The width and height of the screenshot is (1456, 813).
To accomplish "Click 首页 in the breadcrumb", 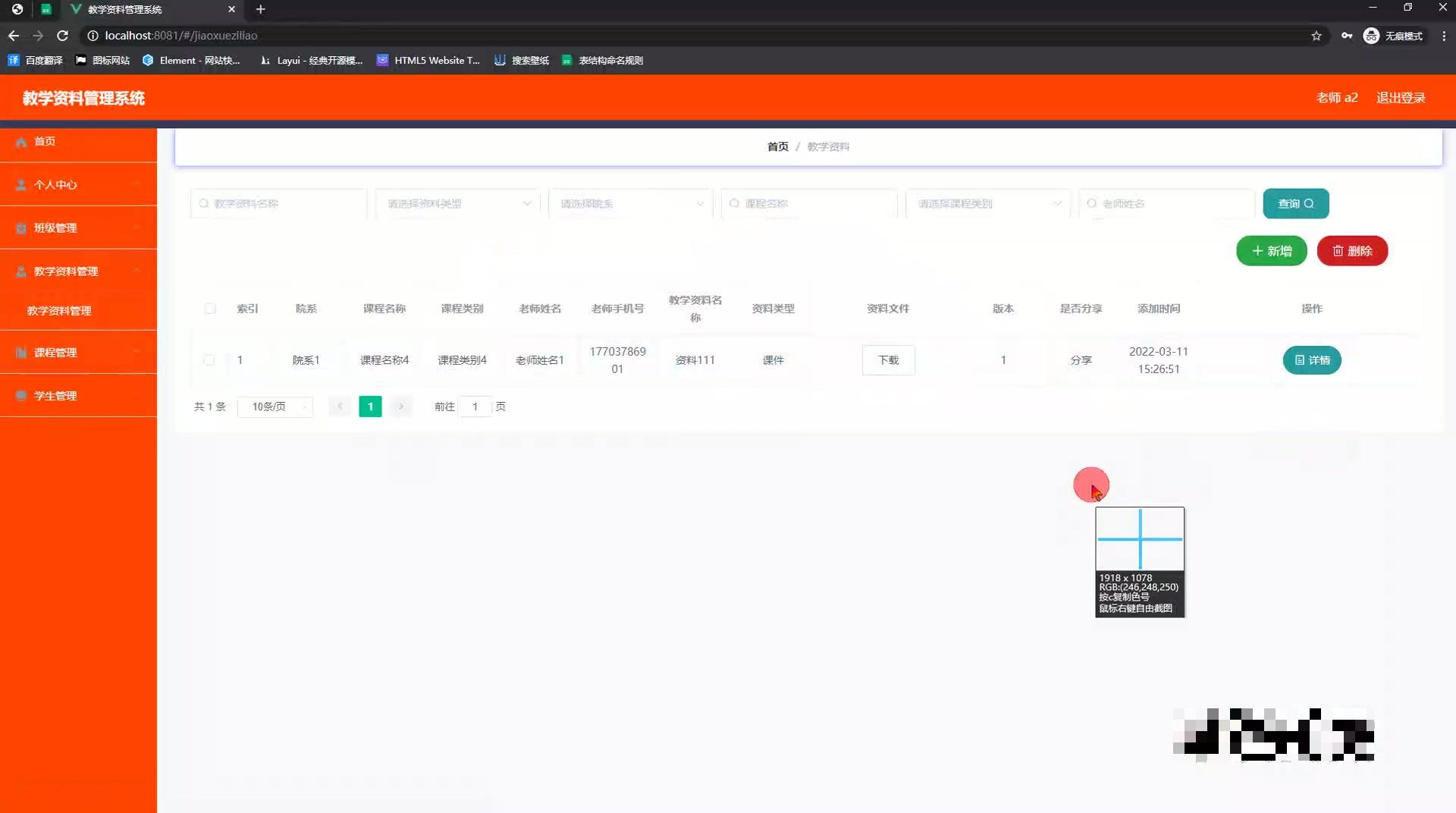I will click(x=777, y=146).
